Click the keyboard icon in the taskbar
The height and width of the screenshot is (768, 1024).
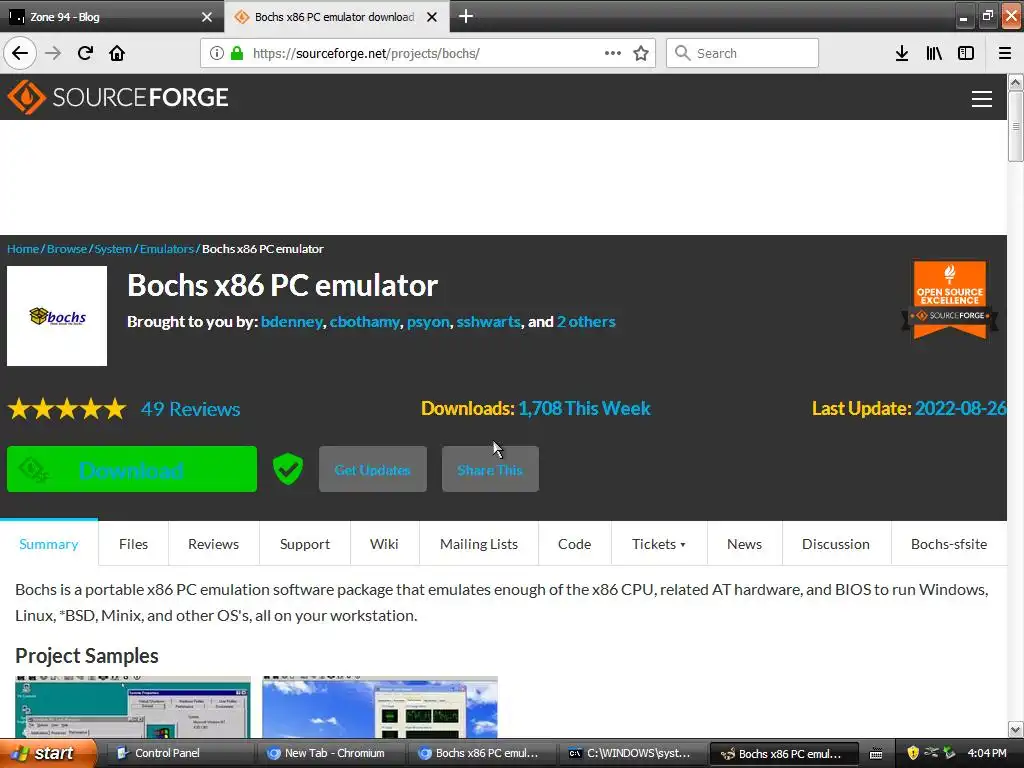pyautogui.click(x=876, y=754)
